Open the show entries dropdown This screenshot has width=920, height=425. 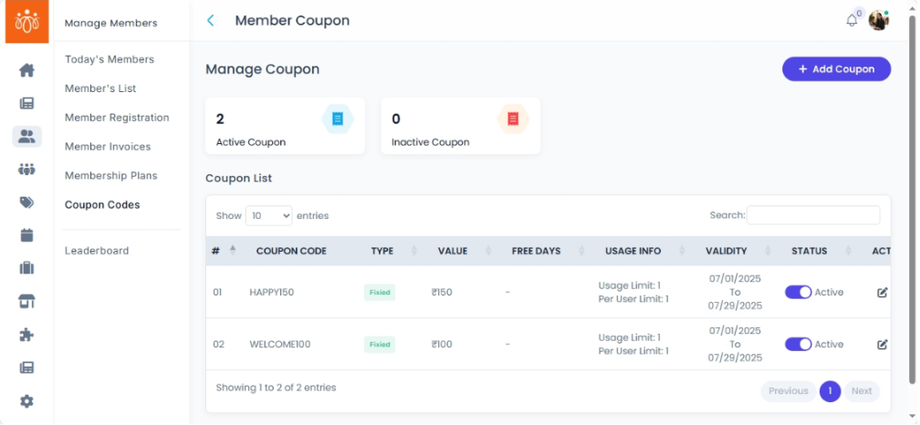[268, 215]
